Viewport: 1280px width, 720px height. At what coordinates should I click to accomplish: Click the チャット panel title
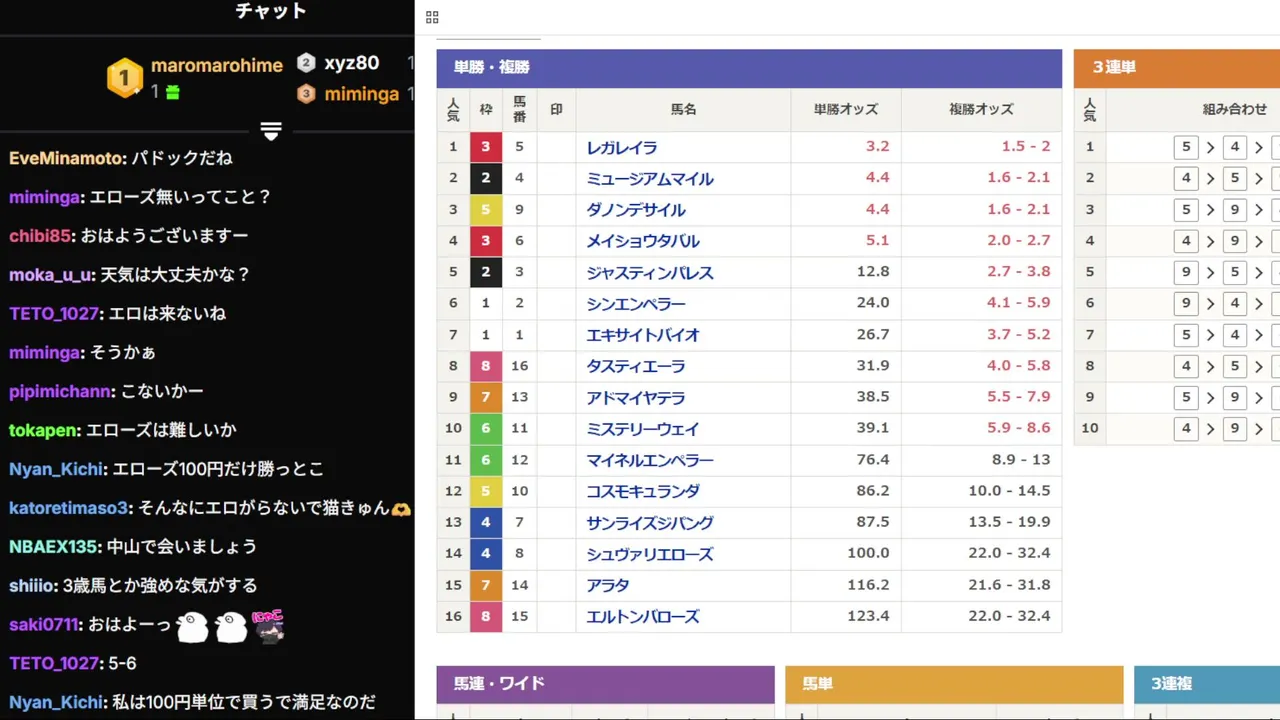(x=271, y=11)
